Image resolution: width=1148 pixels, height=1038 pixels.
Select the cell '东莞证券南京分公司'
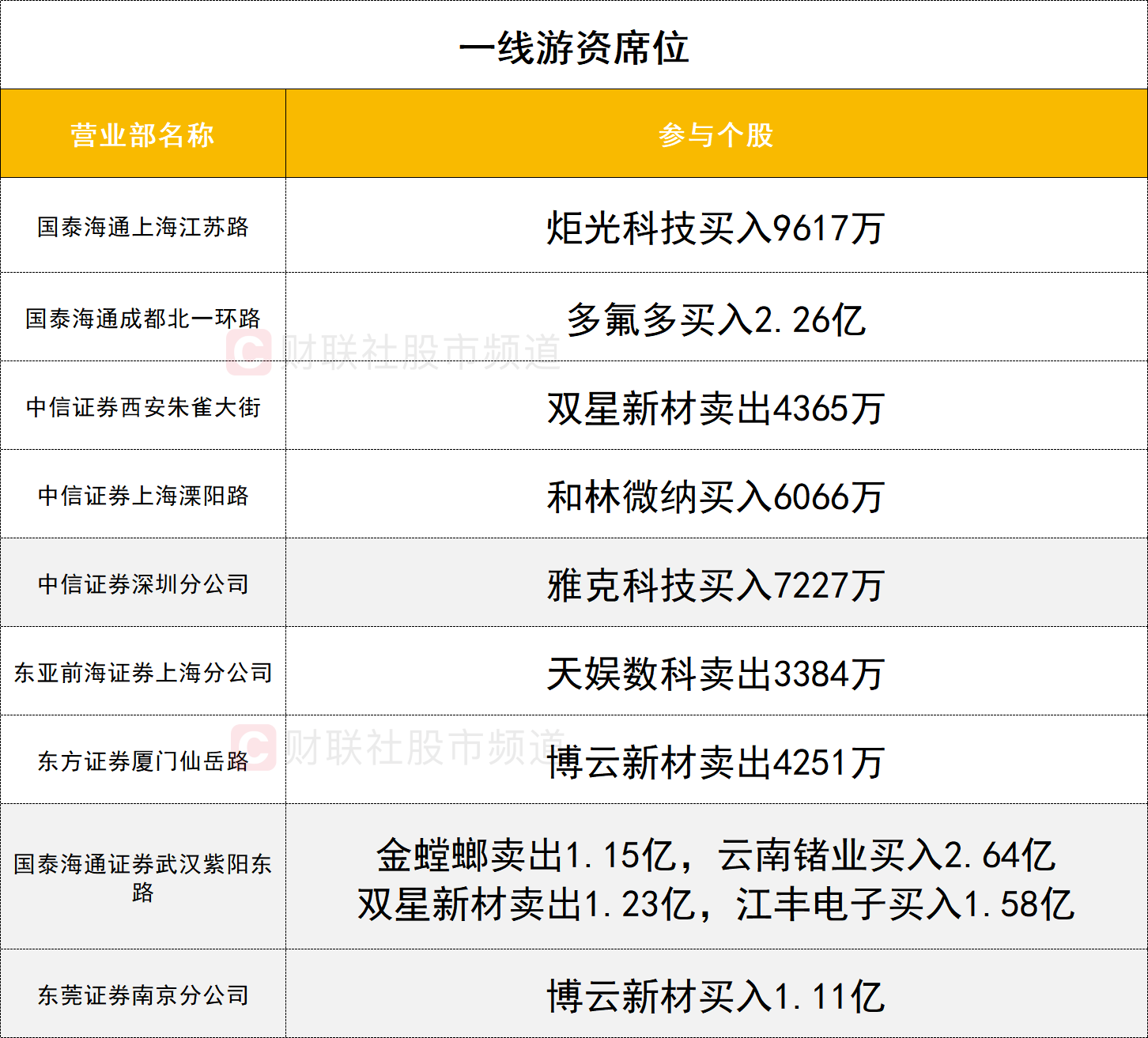tap(143, 995)
